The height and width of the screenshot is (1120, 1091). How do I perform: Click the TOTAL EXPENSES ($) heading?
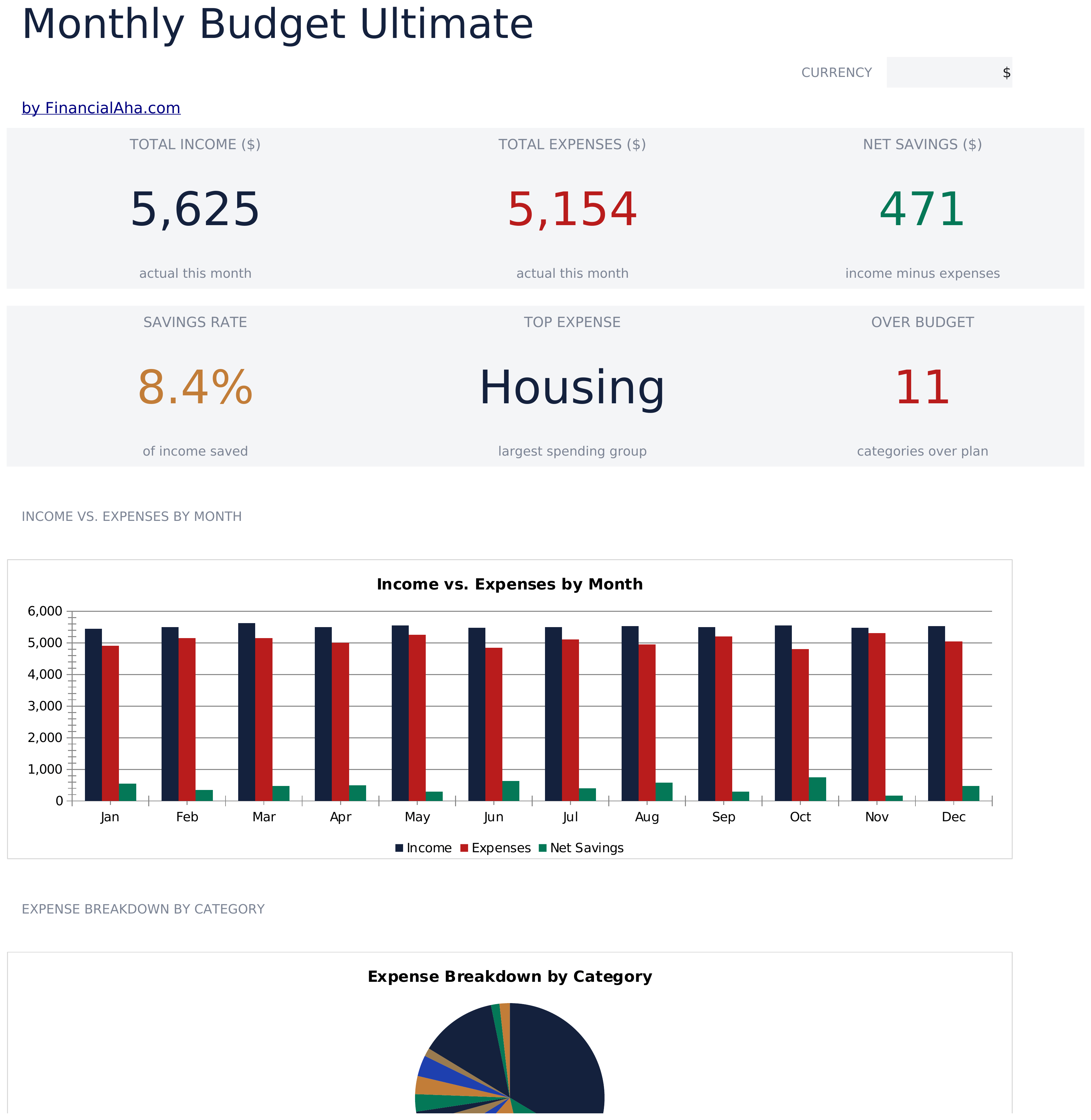572,144
